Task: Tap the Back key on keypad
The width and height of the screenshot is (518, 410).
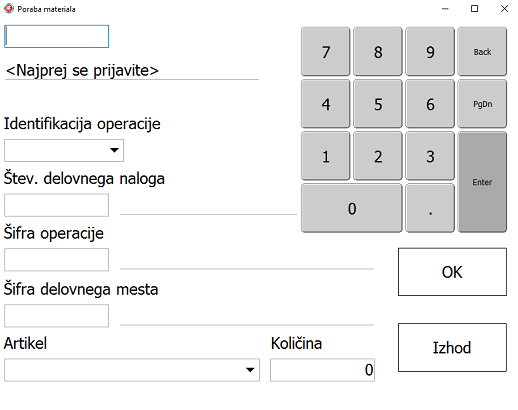Action: (482, 52)
